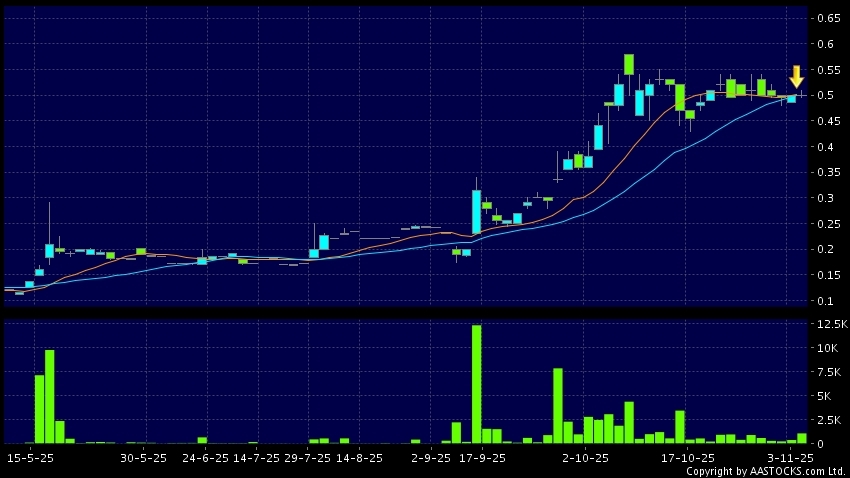Click the 2-10-25 date axis label

click(585, 458)
